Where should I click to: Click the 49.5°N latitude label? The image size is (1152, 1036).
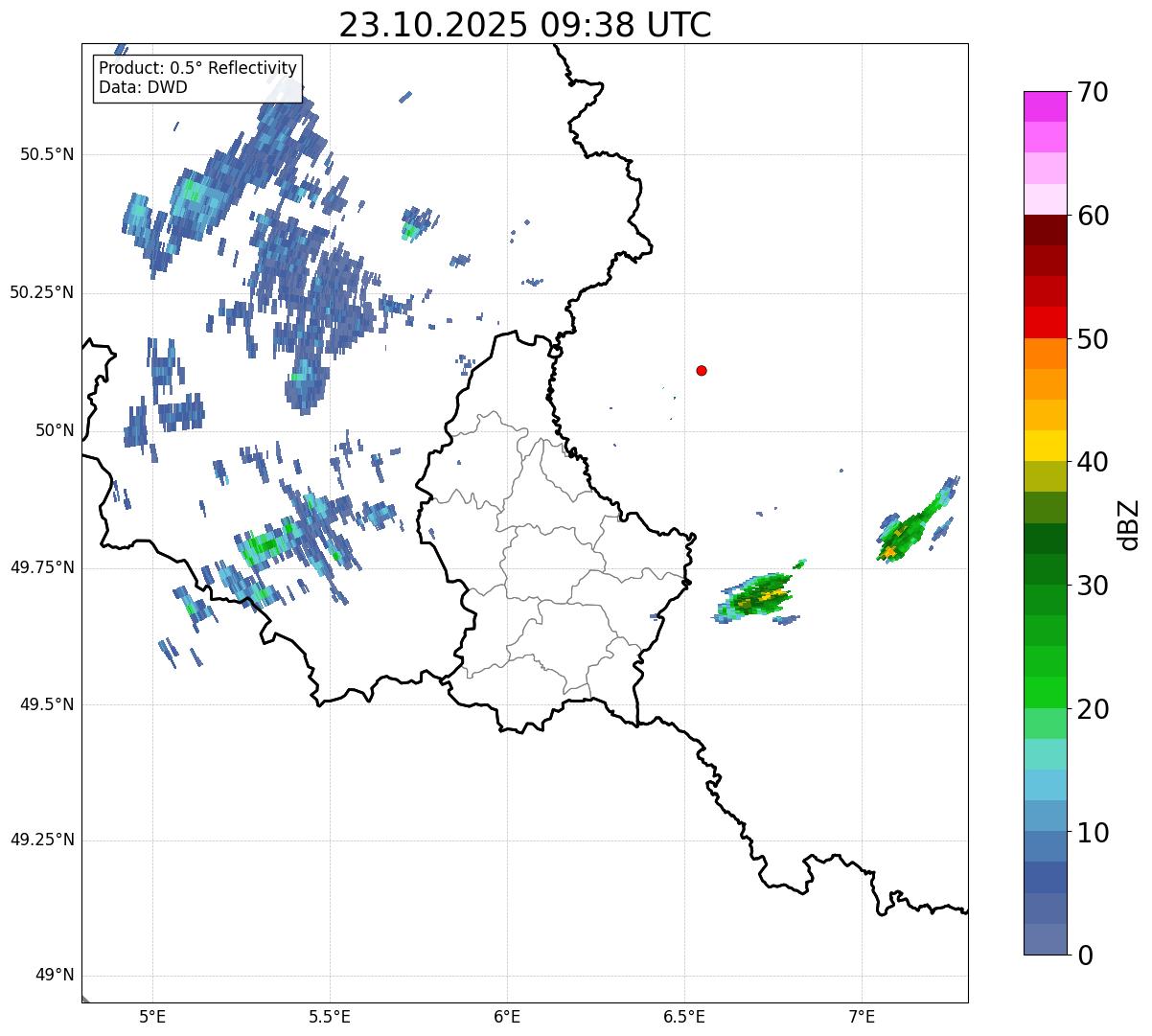pos(47,704)
